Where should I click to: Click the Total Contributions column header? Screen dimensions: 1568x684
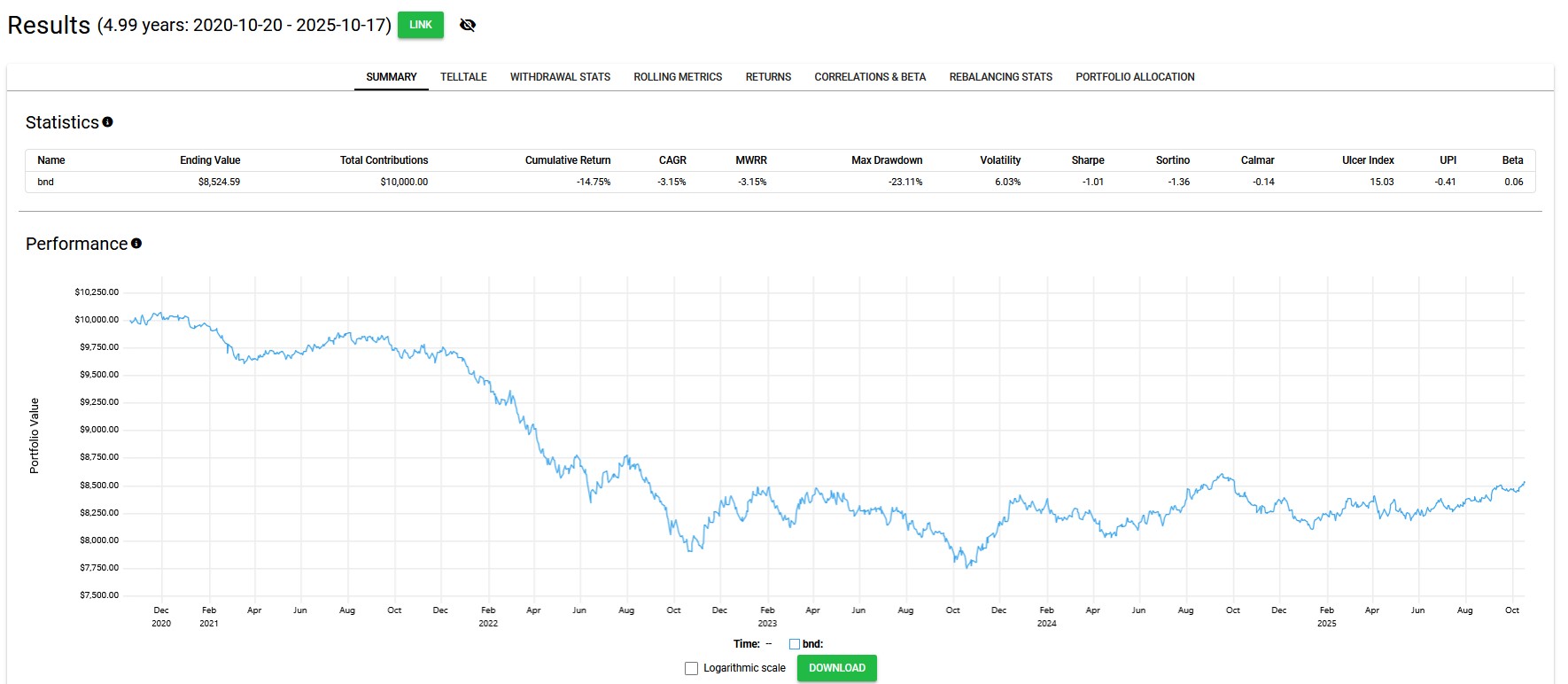[x=384, y=160]
